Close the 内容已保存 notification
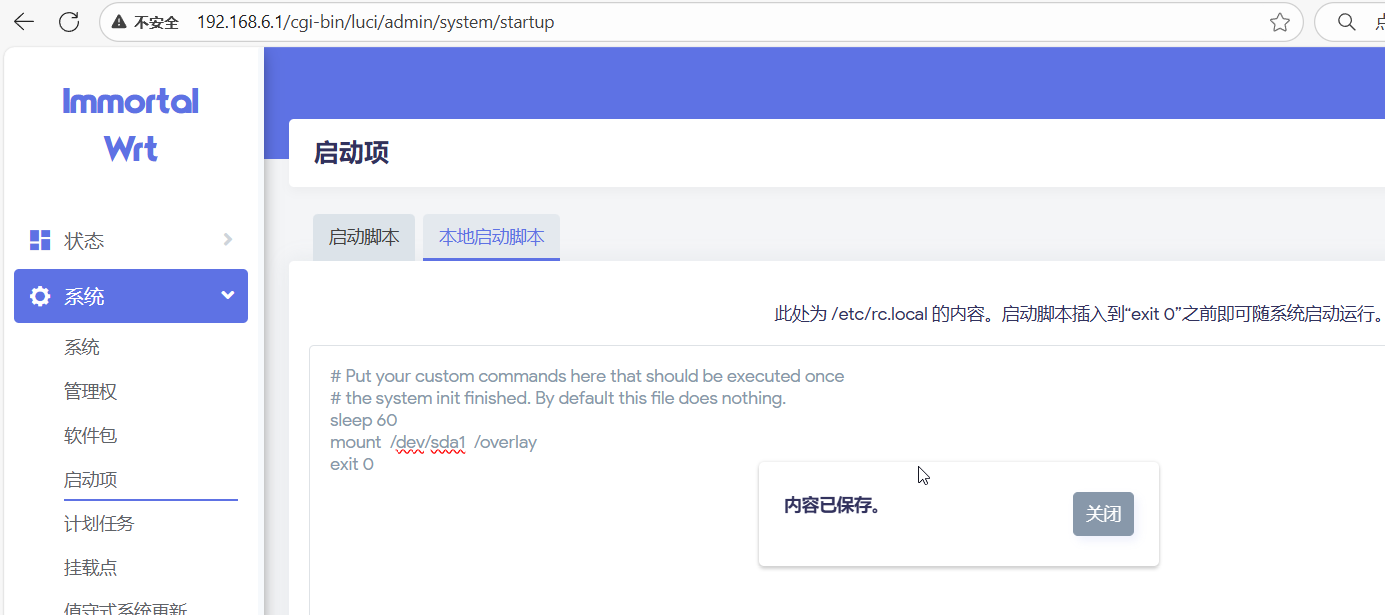 (1103, 514)
